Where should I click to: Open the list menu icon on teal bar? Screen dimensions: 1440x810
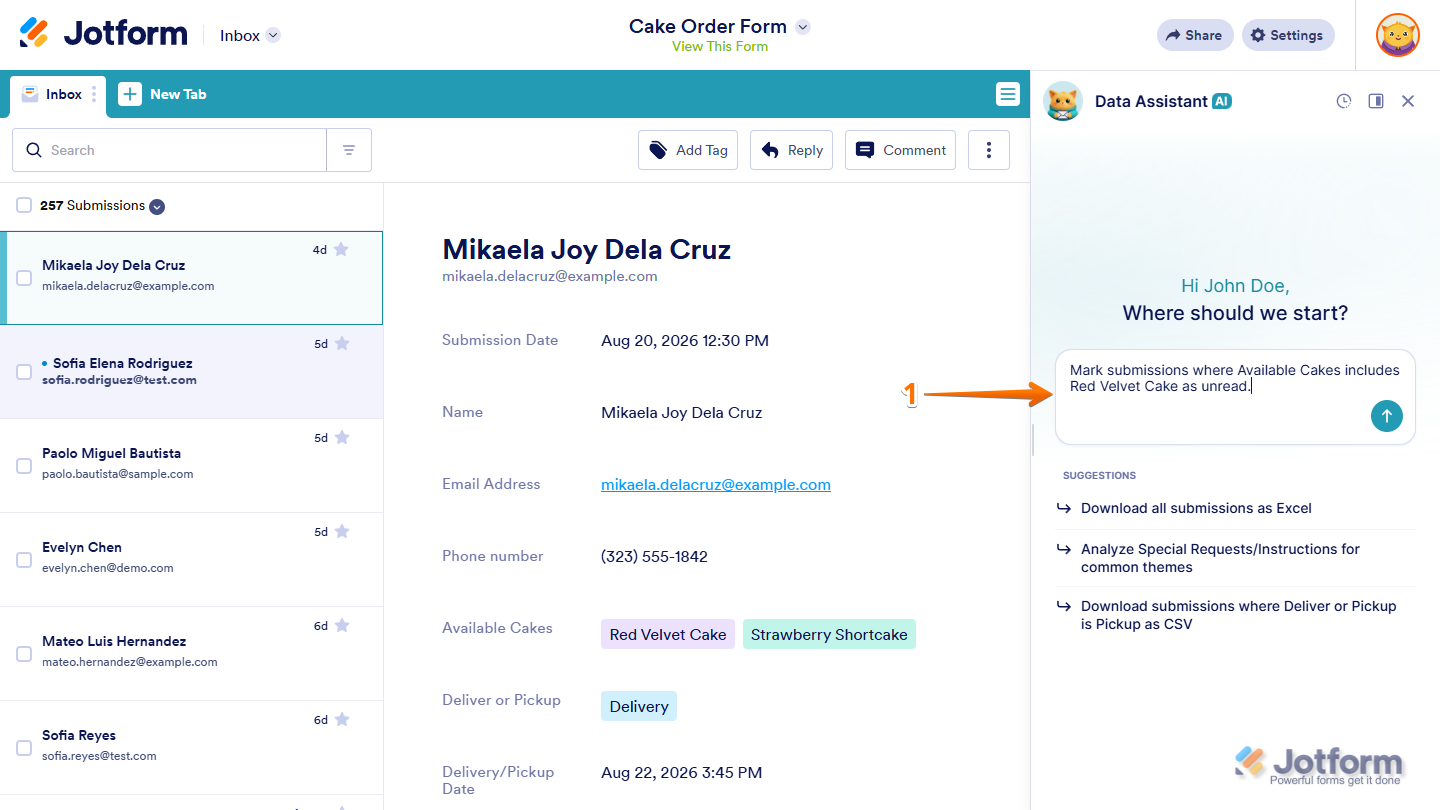point(1007,94)
